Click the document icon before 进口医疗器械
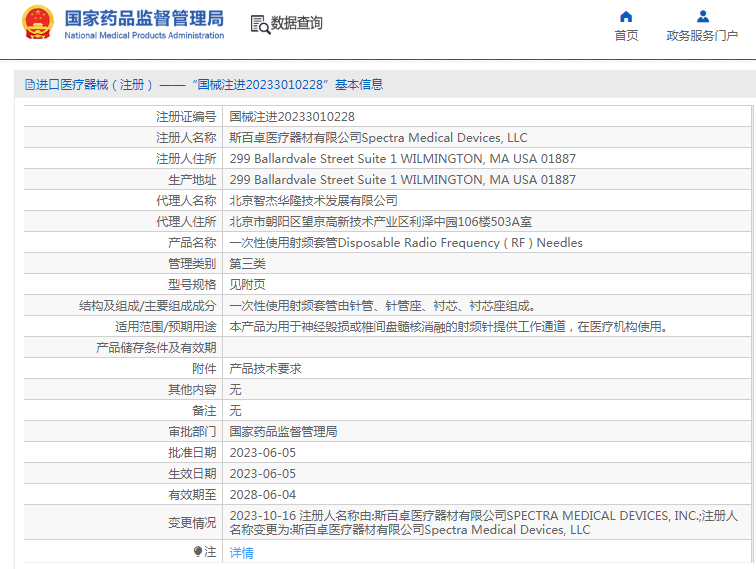 coord(29,85)
